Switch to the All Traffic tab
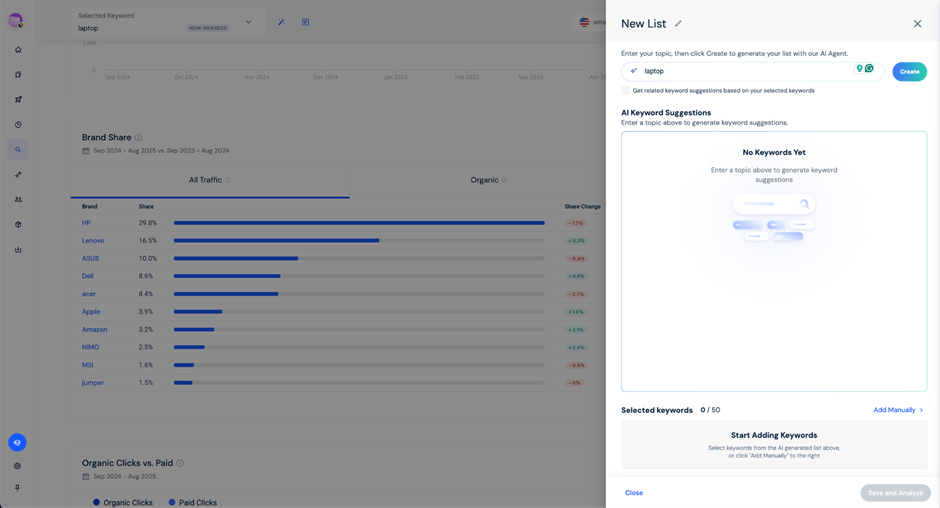Image resolution: width=940 pixels, height=508 pixels. click(210, 180)
